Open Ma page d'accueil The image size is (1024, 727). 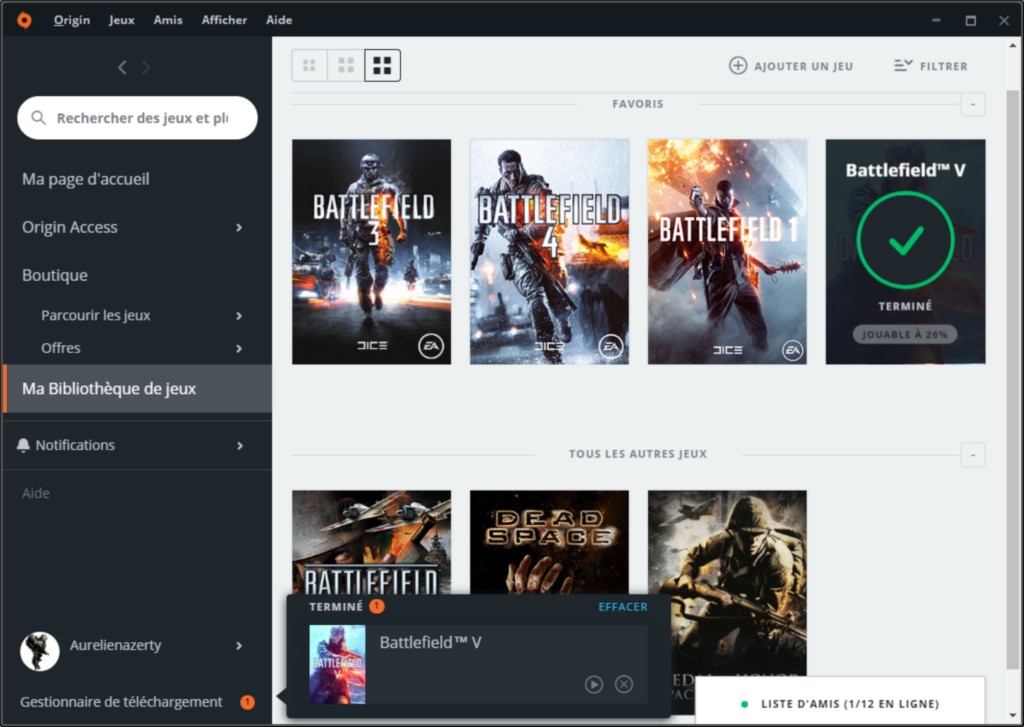click(x=86, y=179)
